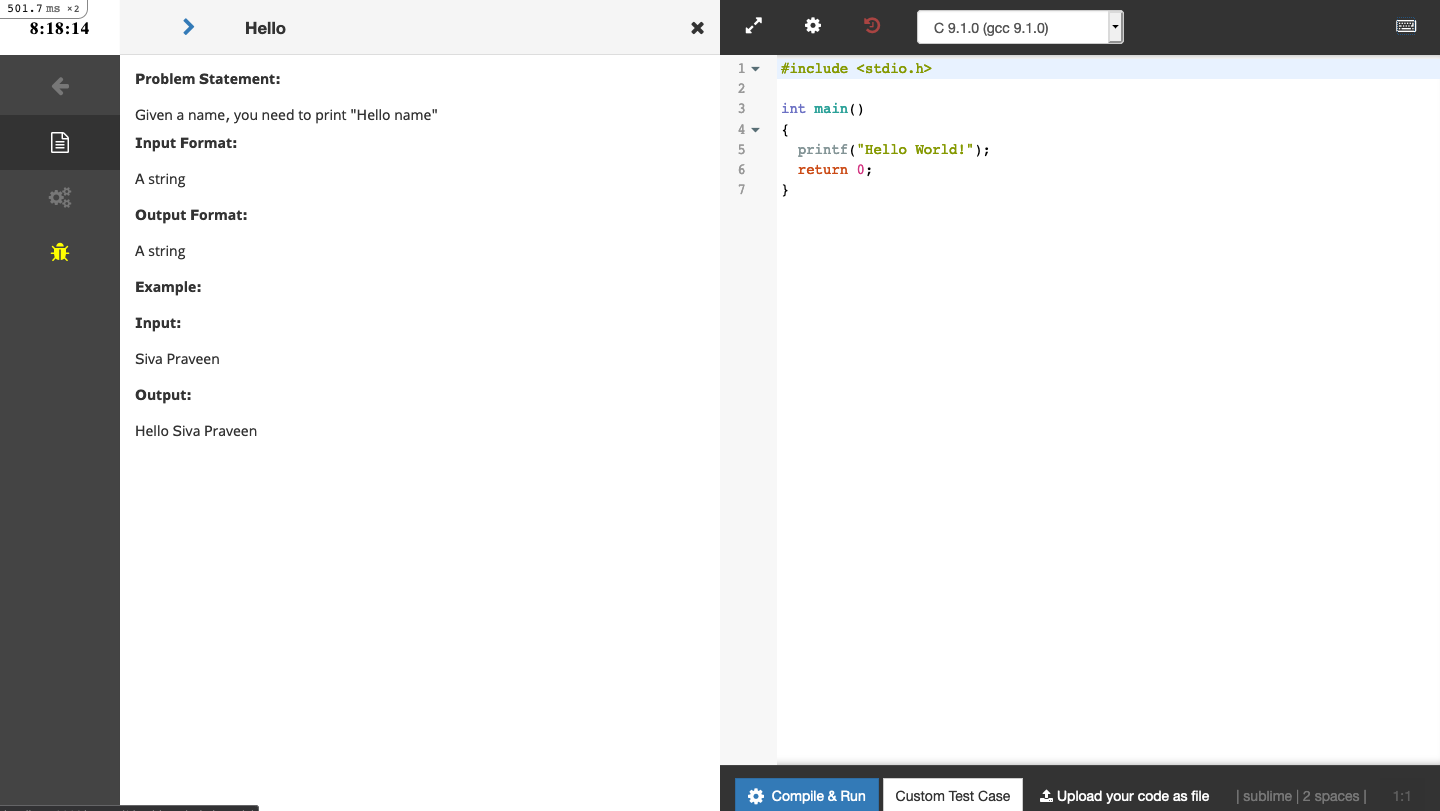Image resolution: width=1440 pixels, height=811 pixels.
Task: Open the test cases settings icon in sidebar
Action: point(60,197)
